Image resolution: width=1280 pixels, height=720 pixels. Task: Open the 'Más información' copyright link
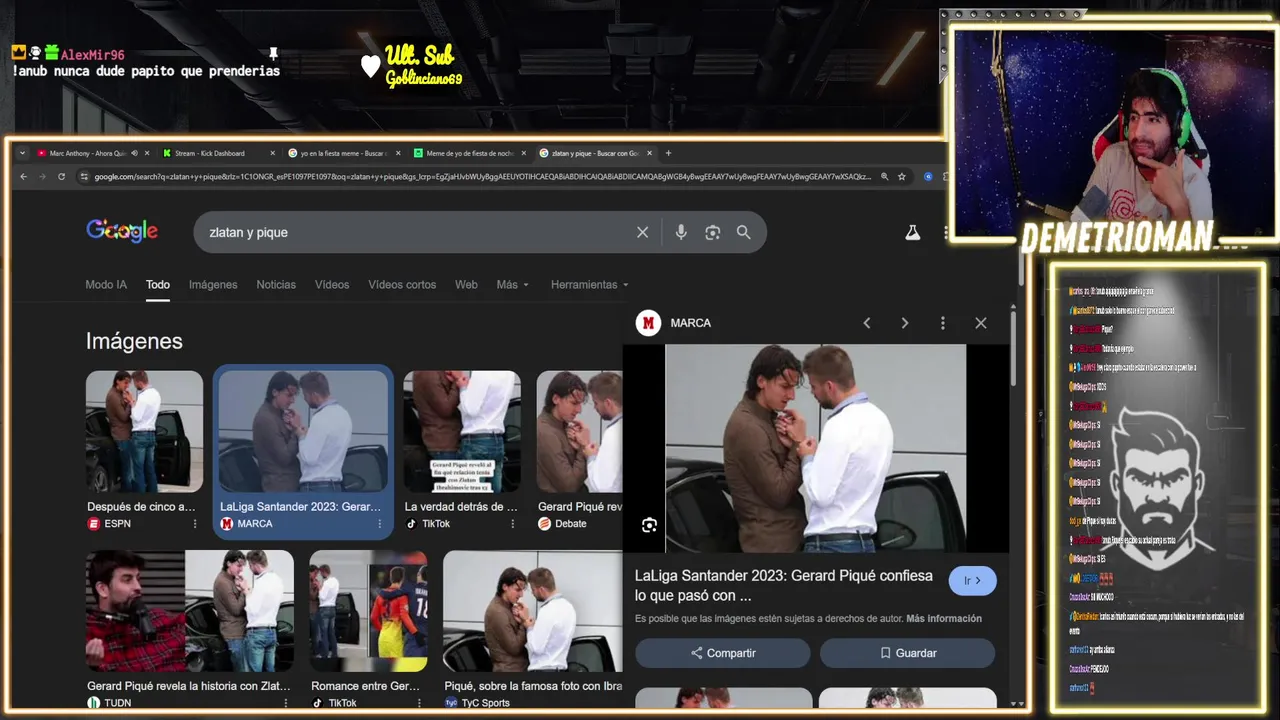click(944, 619)
